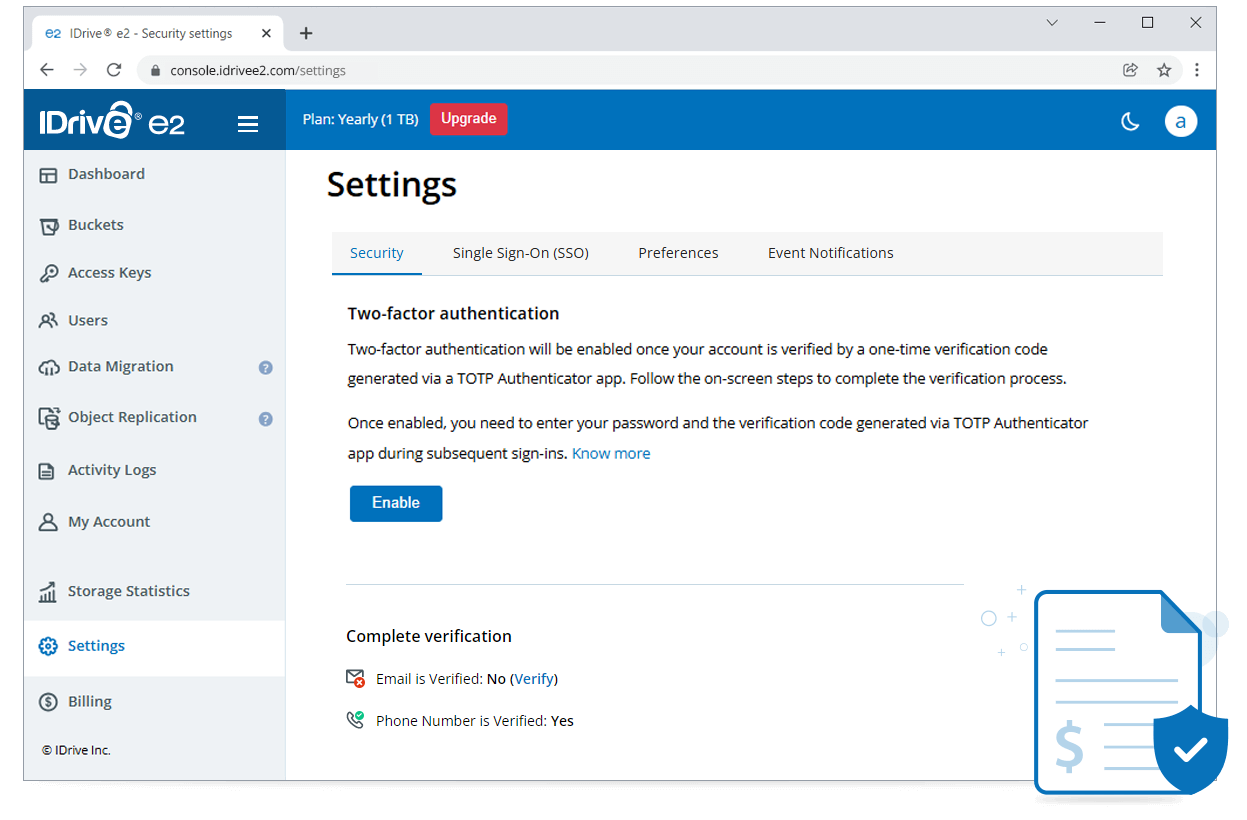Select the Preferences tab

678,253
